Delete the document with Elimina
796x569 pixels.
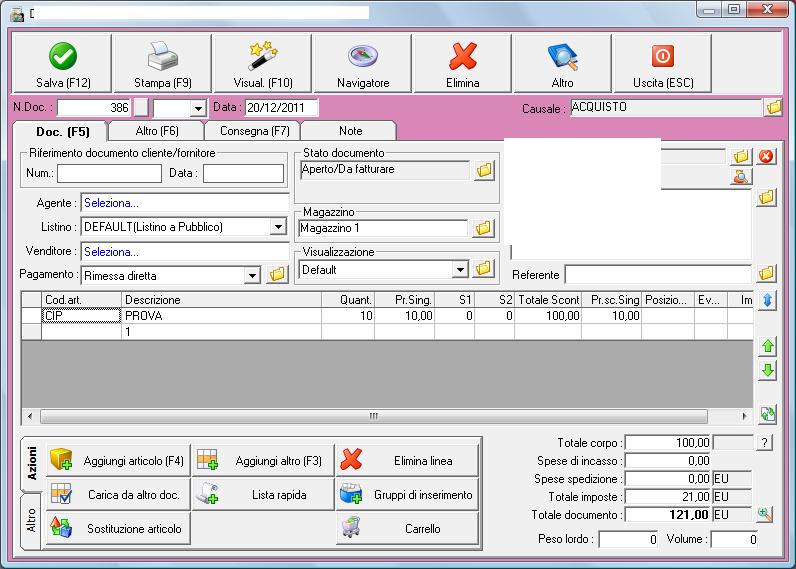pos(462,64)
